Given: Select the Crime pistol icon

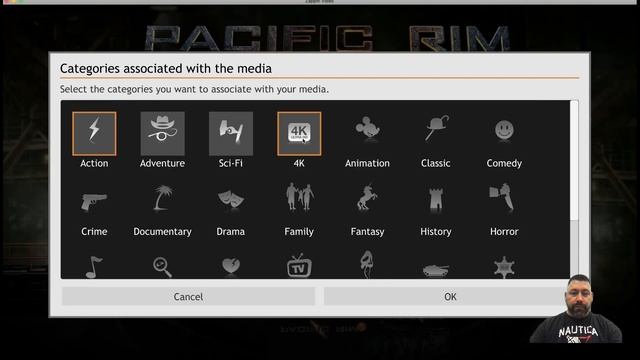Looking at the screenshot, I should click(x=94, y=202).
